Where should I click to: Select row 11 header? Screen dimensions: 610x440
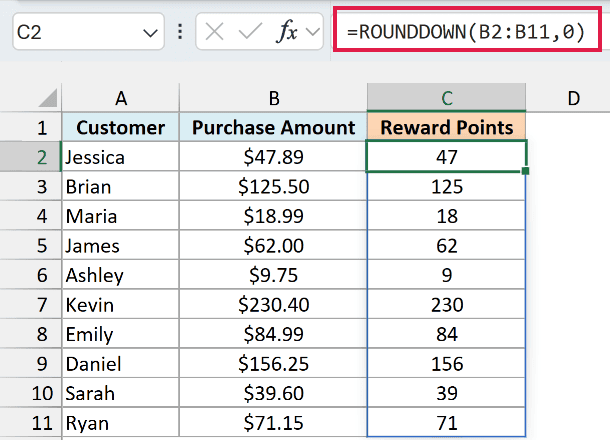30,423
